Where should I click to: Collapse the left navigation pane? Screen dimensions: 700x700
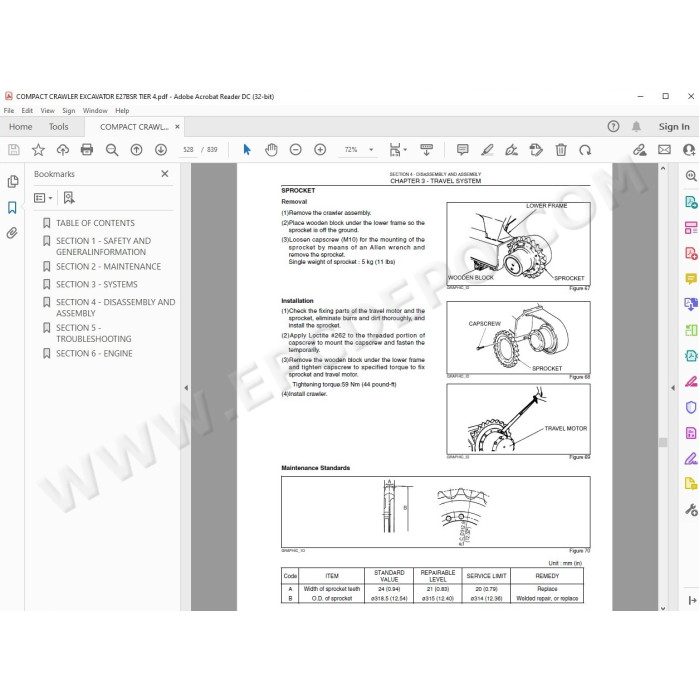(186, 388)
